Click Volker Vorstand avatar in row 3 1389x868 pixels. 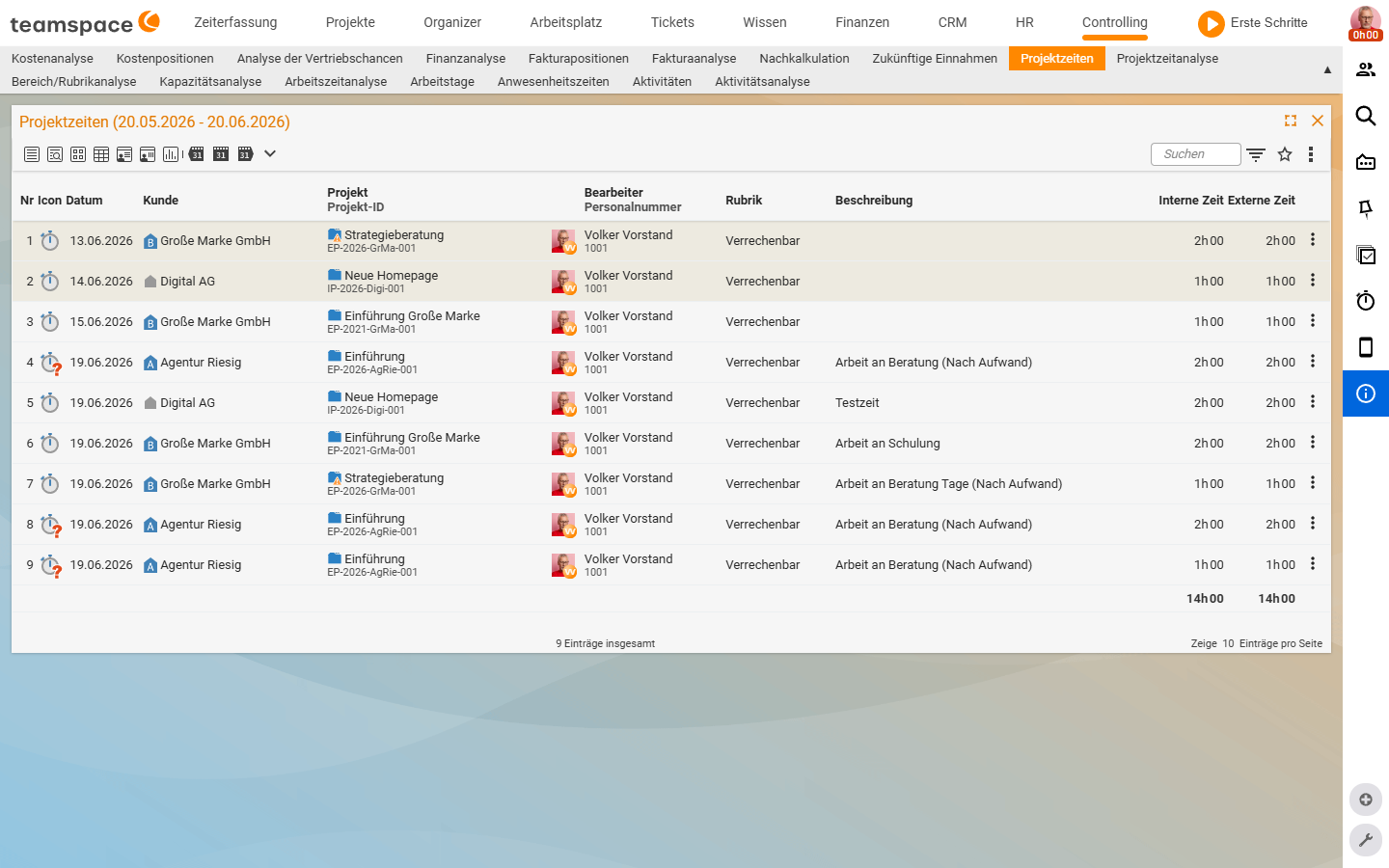click(x=563, y=322)
